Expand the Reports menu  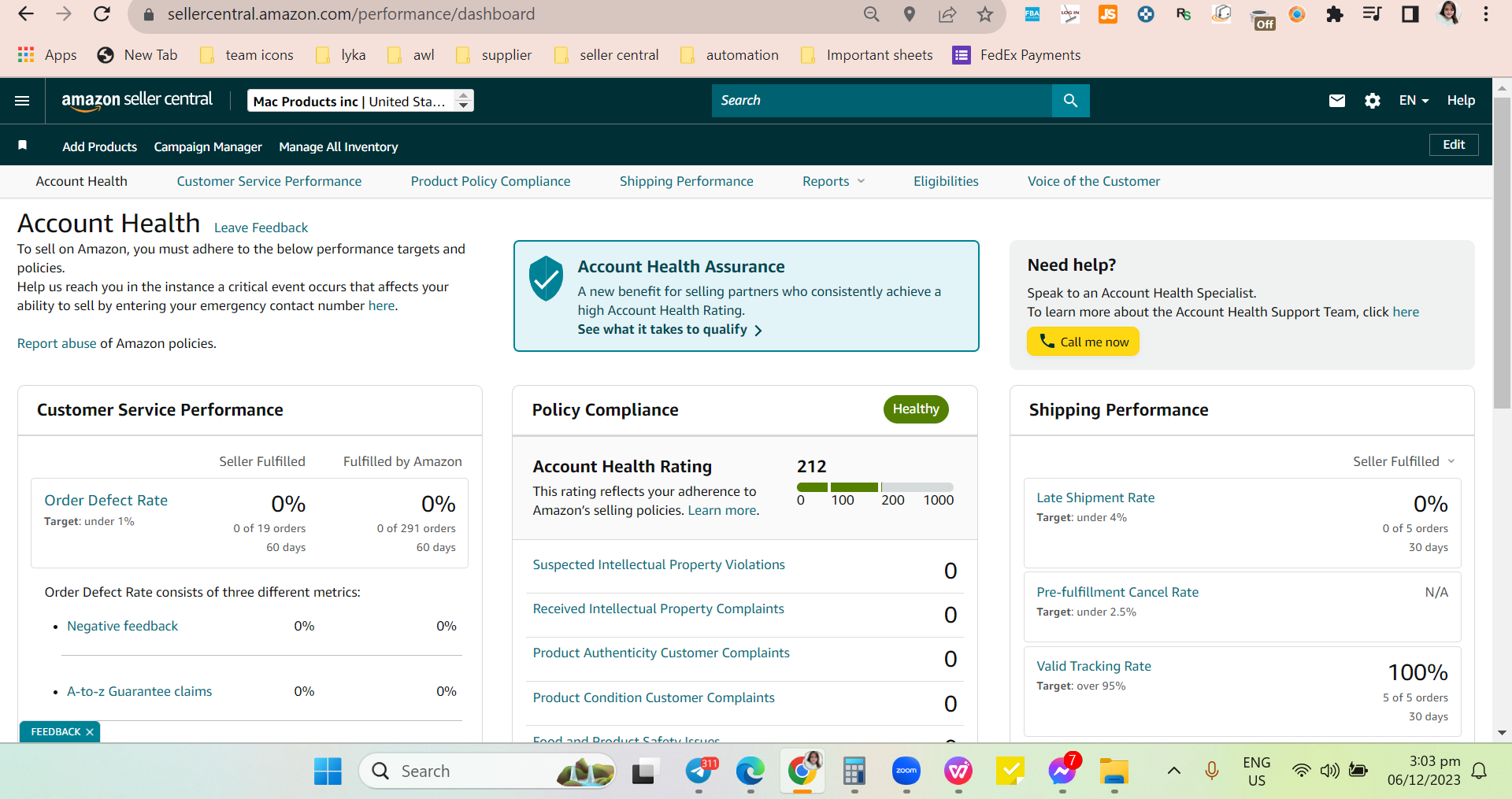pos(834,181)
